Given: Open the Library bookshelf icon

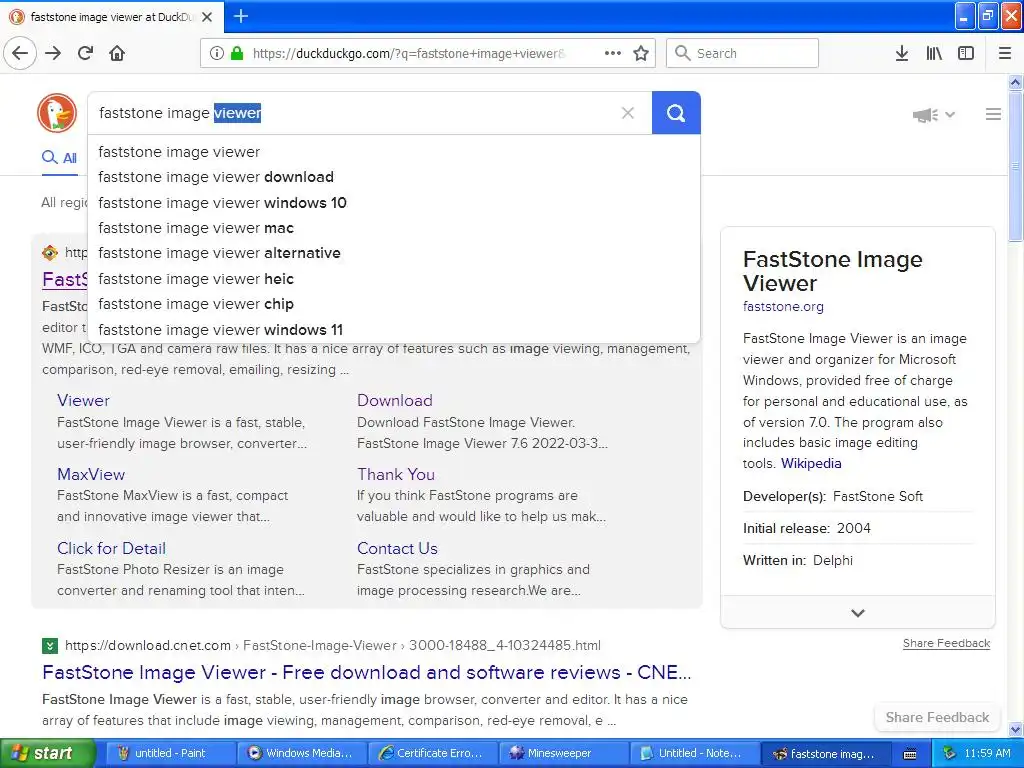Looking at the screenshot, I should 935,53.
